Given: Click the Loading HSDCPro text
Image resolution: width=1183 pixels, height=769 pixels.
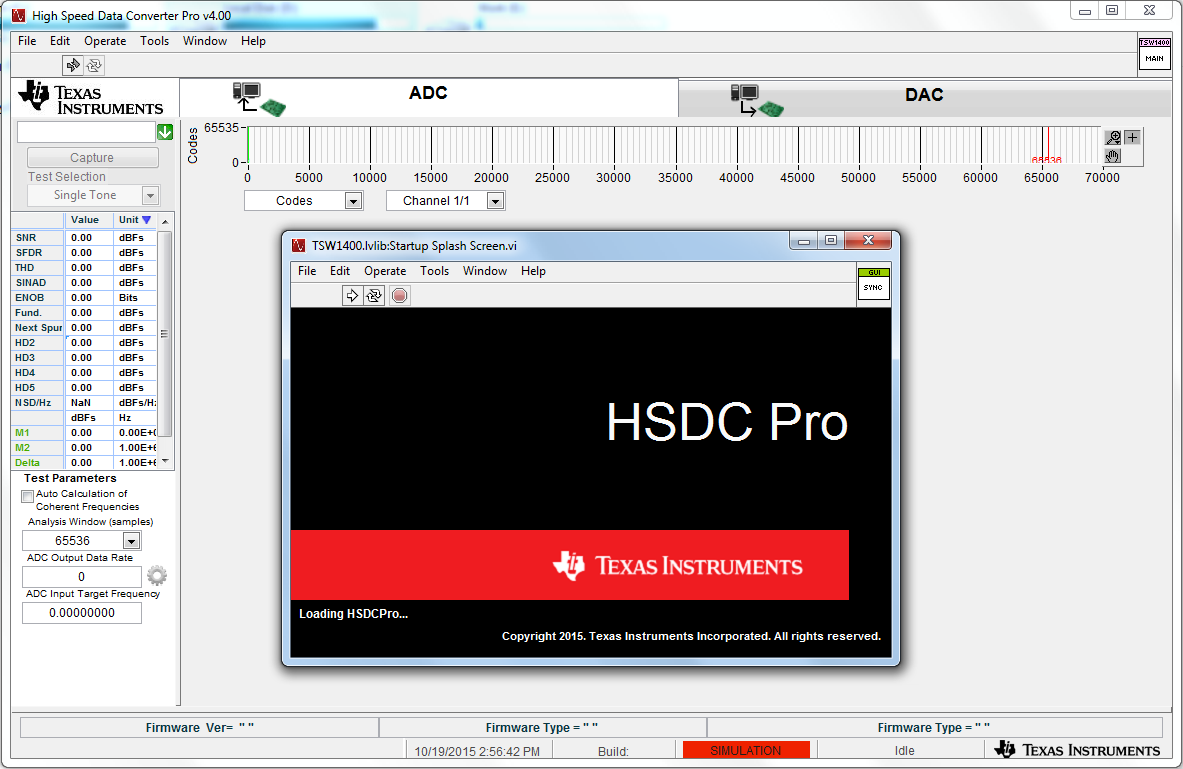Looking at the screenshot, I should 353,614.
